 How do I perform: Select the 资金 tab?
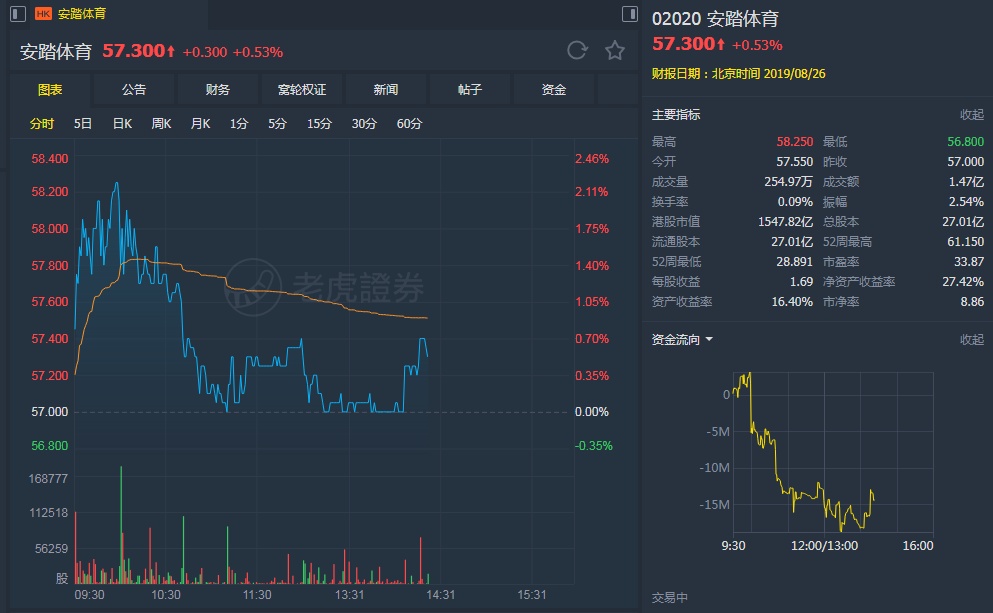554,90
